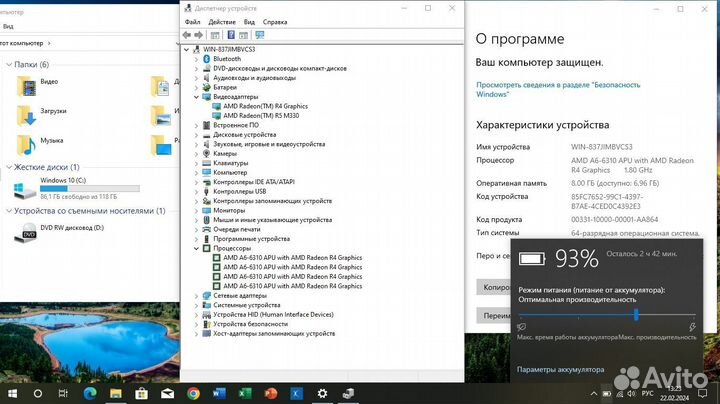Open the Файл menu in Device Manager
Image resolution: width=720 pixels, height=404 pixels.
[192, 22]
